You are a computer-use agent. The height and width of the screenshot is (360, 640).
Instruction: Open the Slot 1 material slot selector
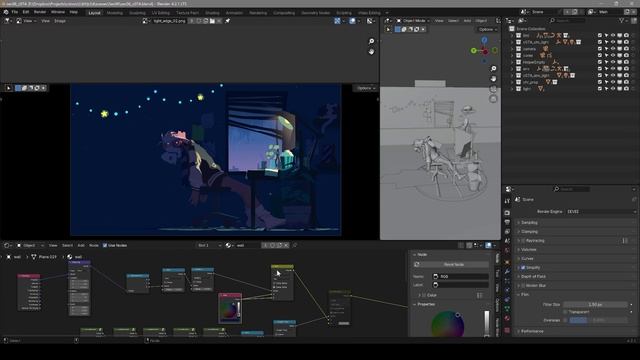pos(209,245)
